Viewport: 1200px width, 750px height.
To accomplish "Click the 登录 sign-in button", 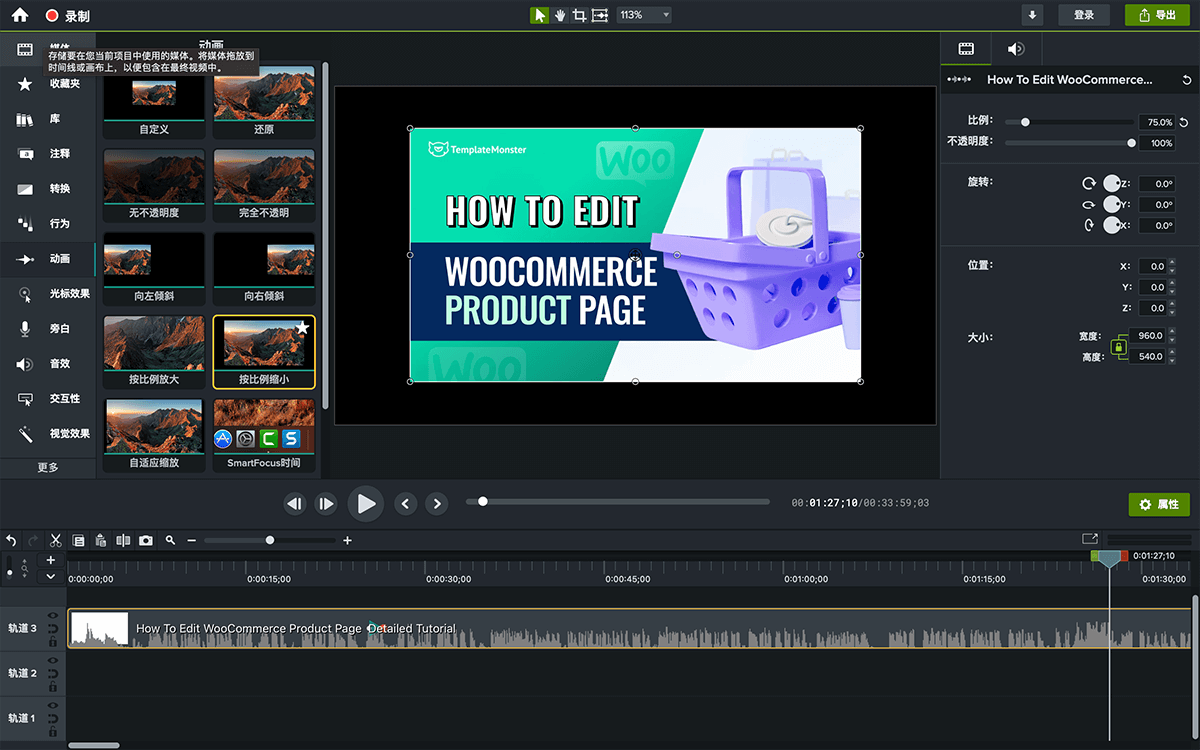I will 1084,15.
